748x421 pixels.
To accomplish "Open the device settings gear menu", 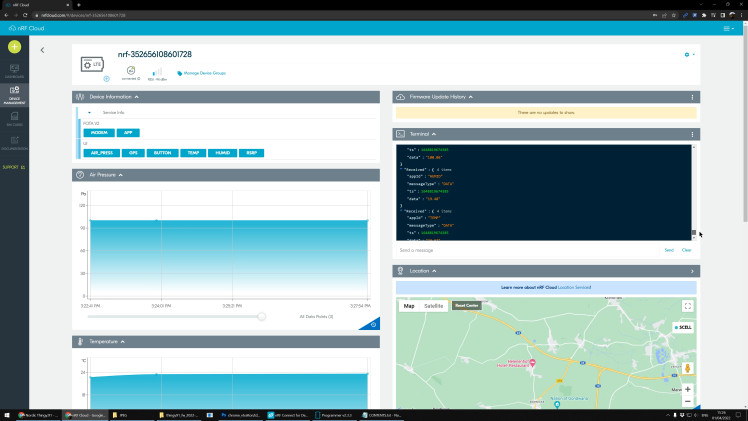I will pyautogui.click(x=687, y=54).
